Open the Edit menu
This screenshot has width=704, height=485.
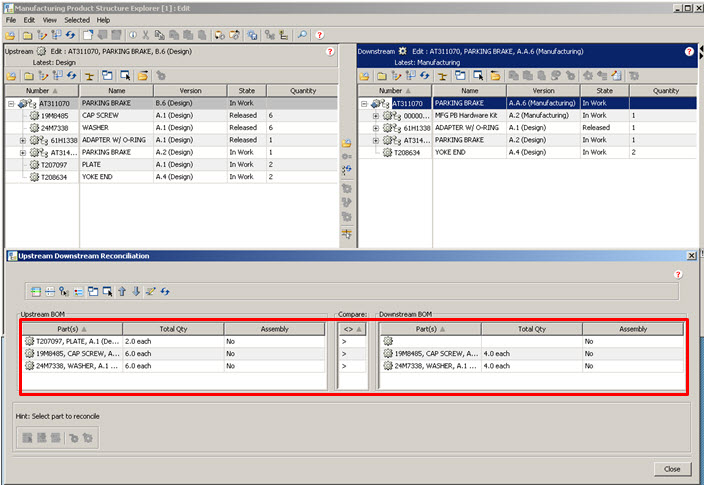point(29,20)
